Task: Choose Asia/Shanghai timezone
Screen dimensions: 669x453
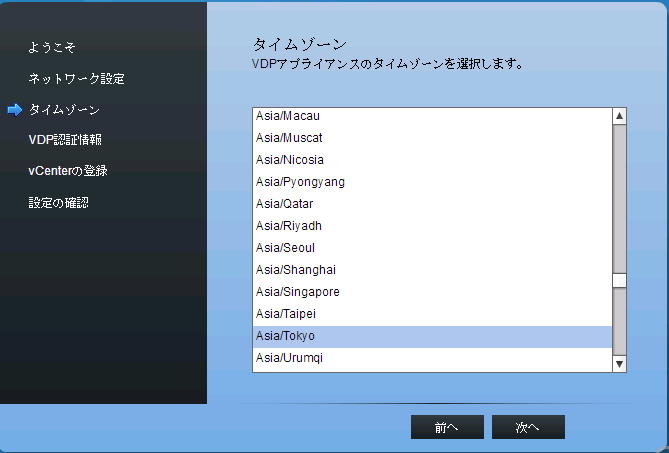Action: tap(432, 270)
